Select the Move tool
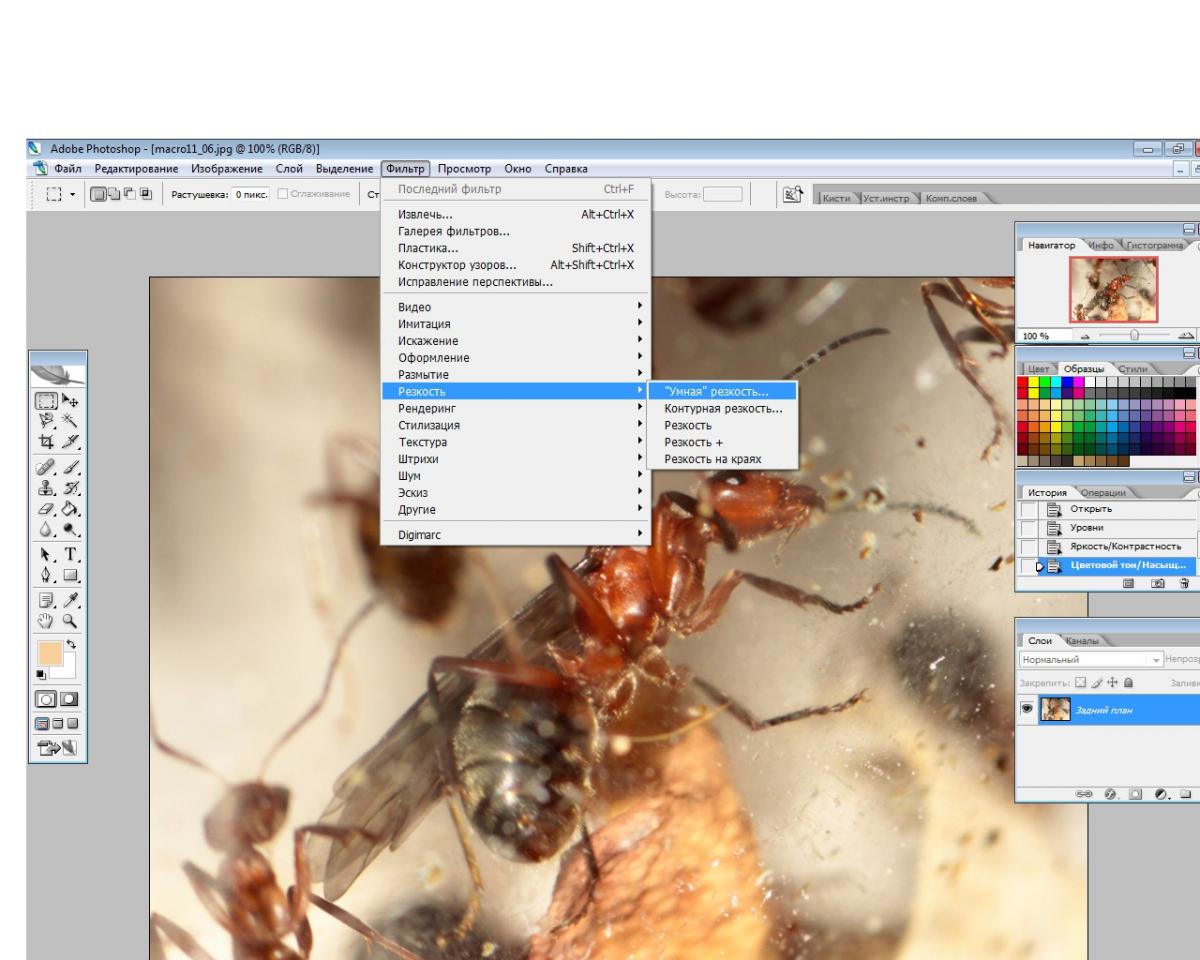The image size is (1200, 960). tap(70, 402)
